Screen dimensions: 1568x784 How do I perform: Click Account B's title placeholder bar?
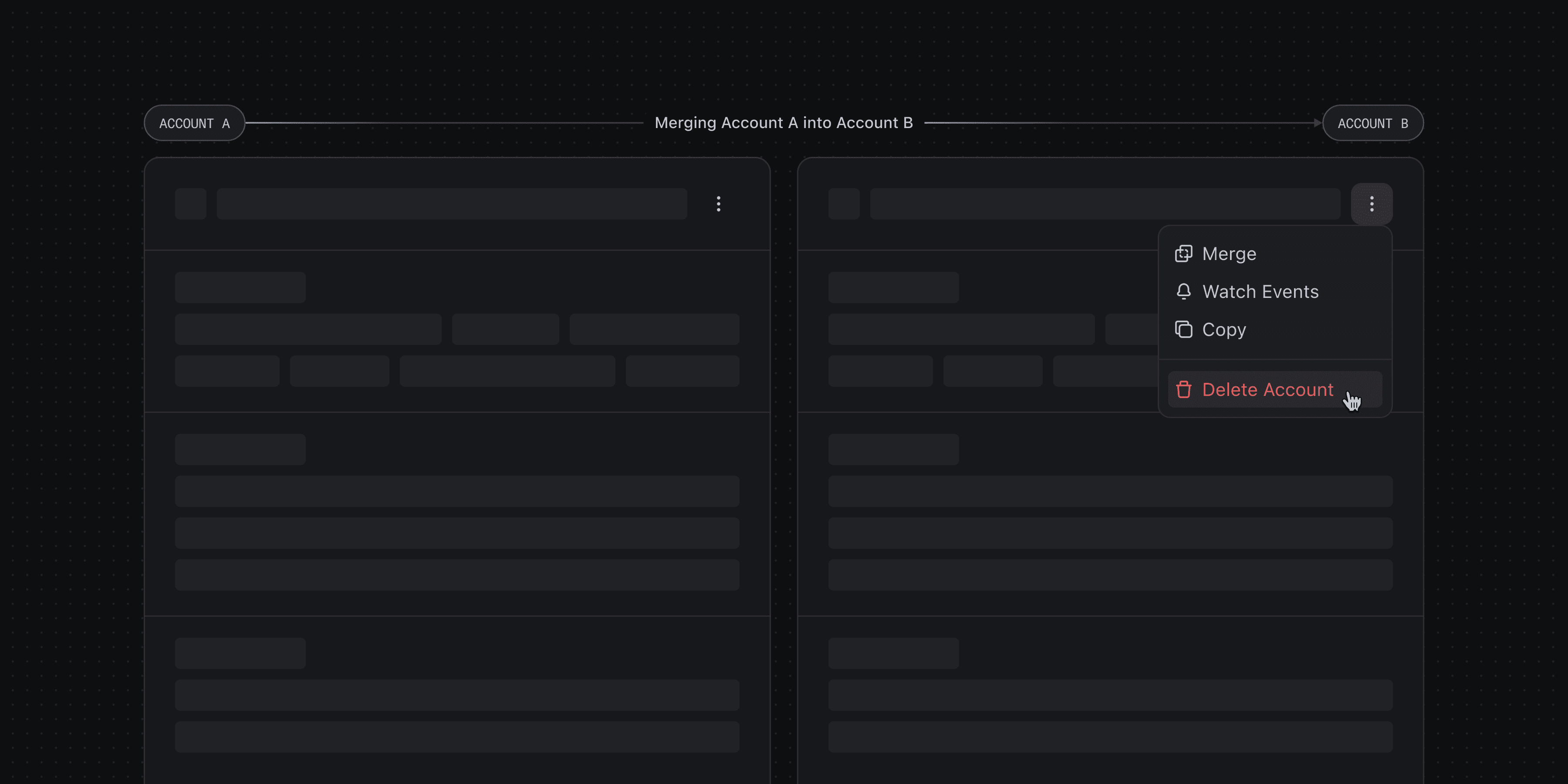point(1105,204)
